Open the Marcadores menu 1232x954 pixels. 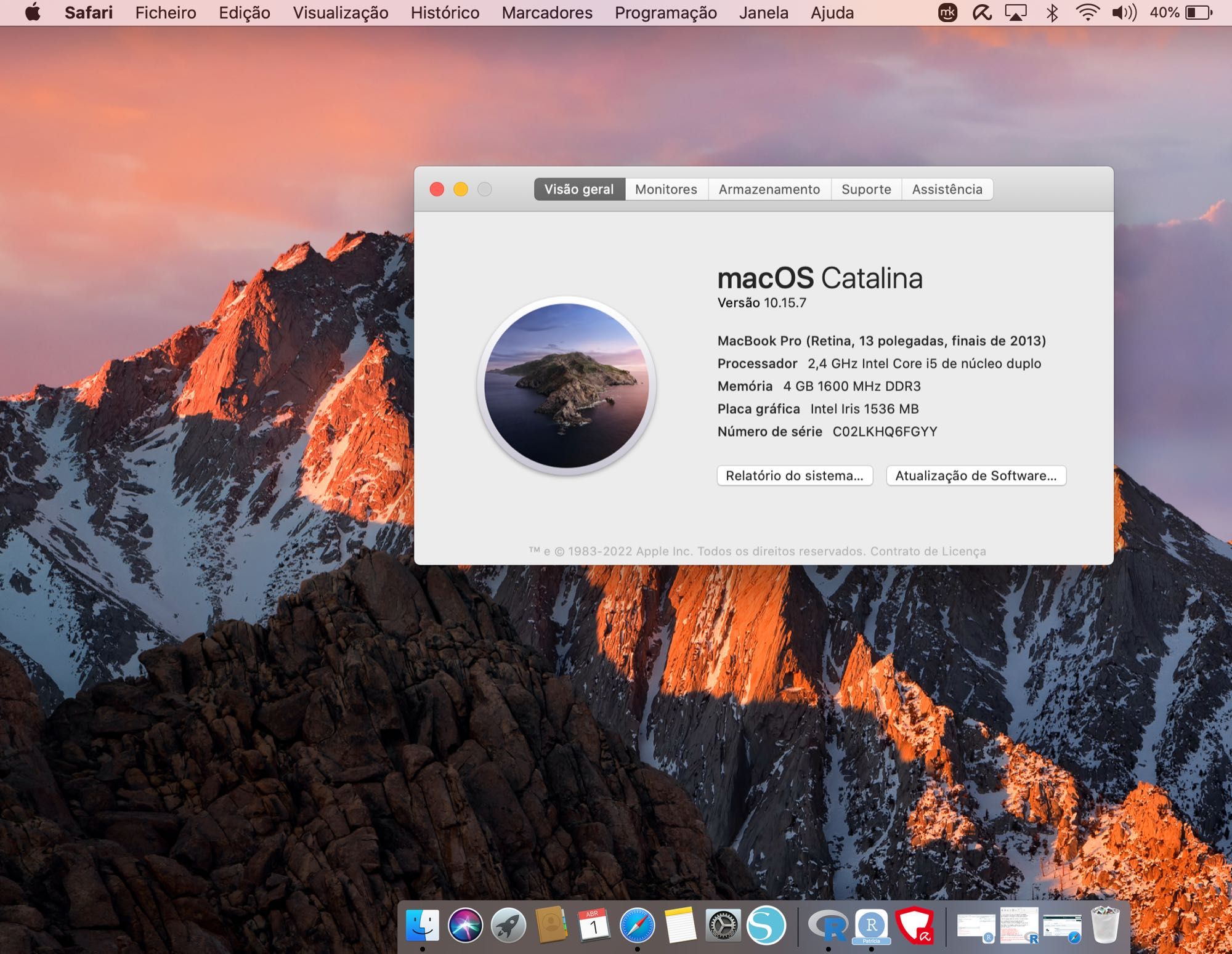coord(547,12)
